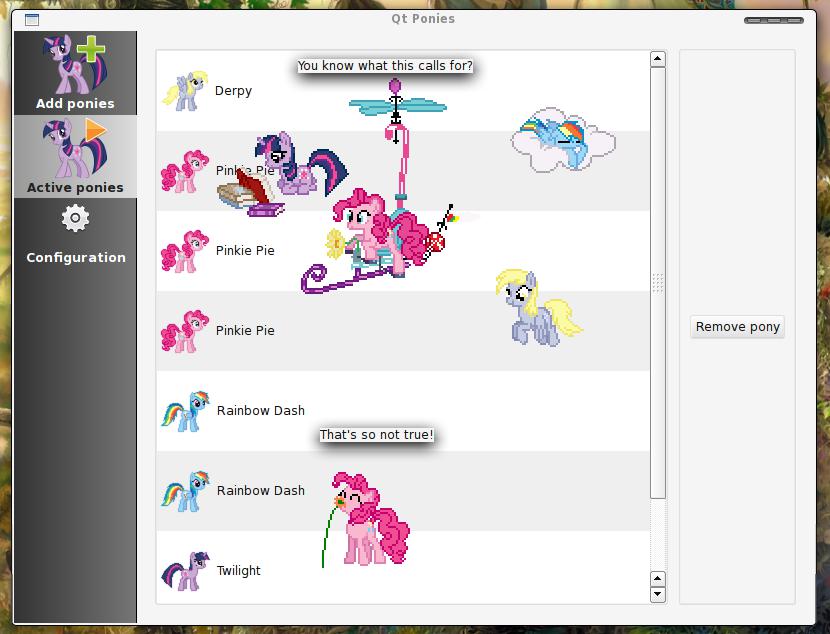The width and height of the screenshot is (830, 634).
Task: Click scrollbar up arrow at list top
Action: pos(657,59)
